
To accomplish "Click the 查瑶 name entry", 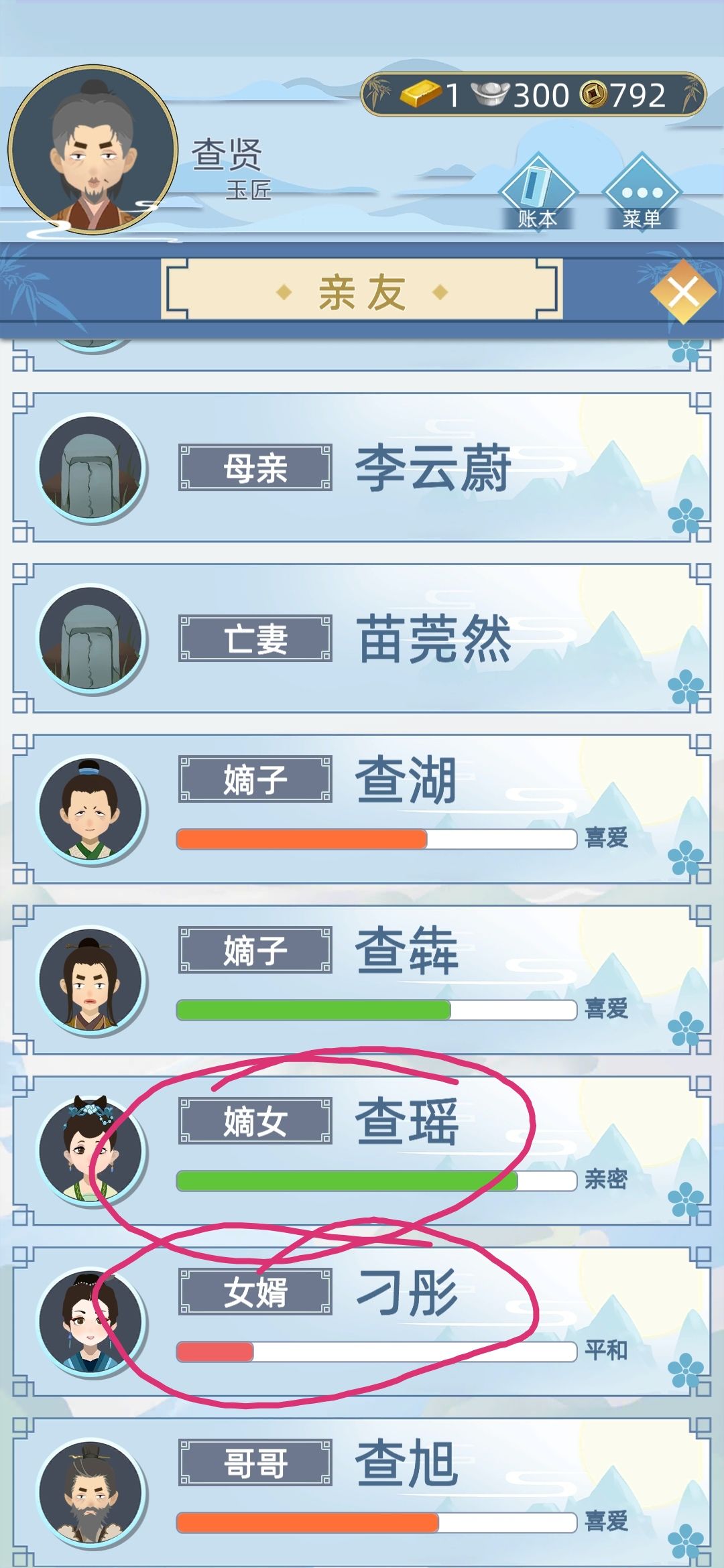I will tap(406, 1122).
